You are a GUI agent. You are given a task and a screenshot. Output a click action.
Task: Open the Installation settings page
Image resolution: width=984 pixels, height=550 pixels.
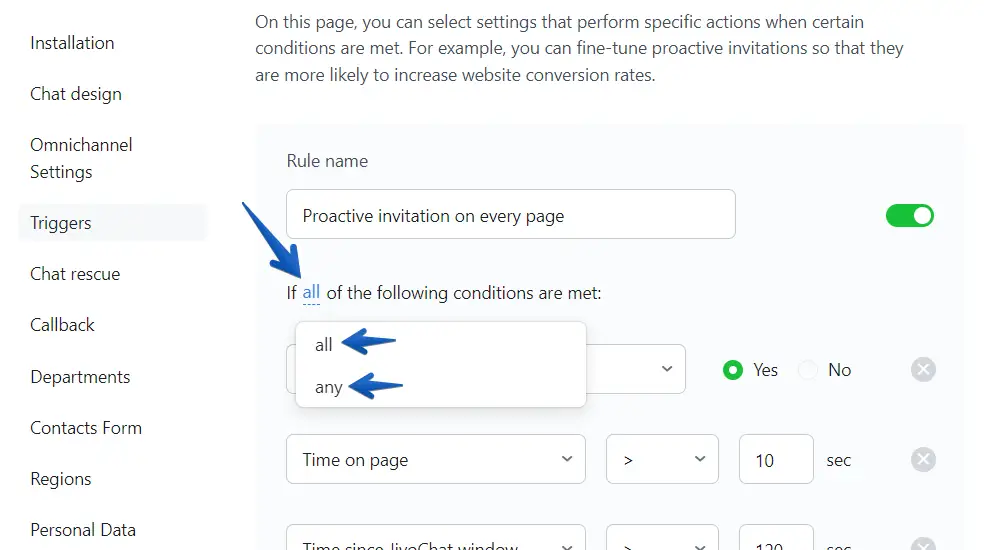pos(72,43)
